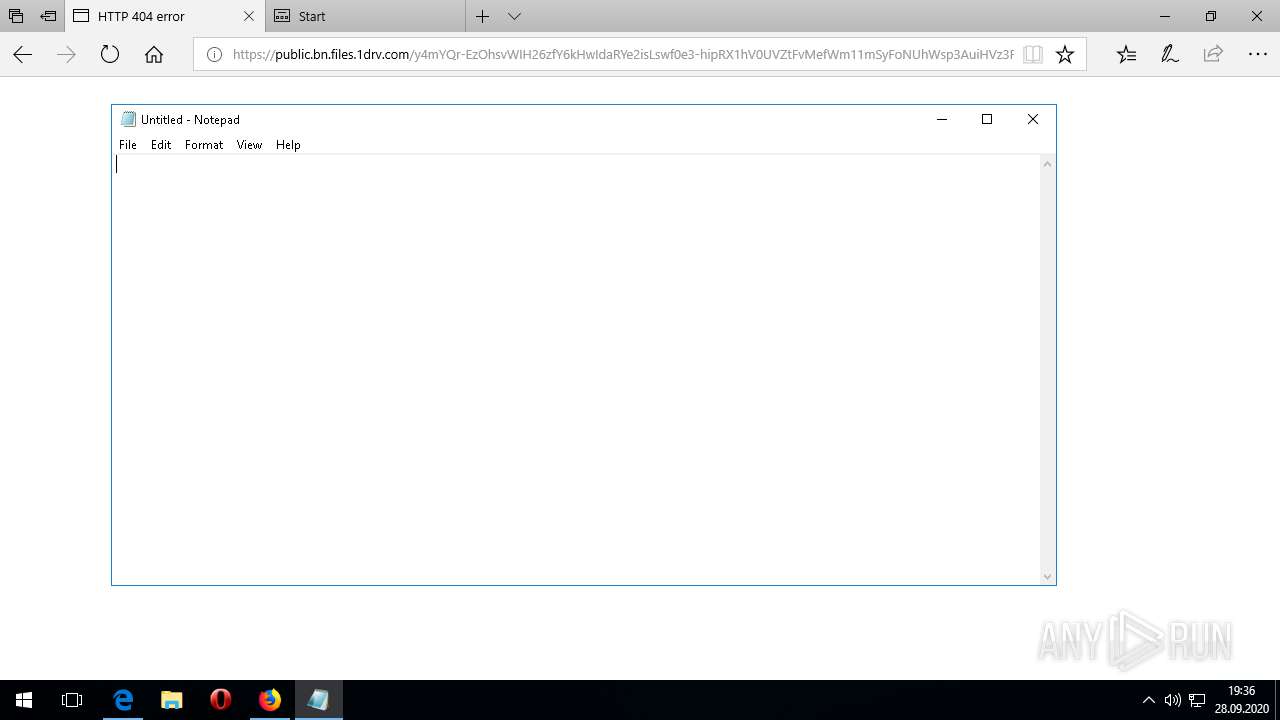Open Microsoft Edge from the taskbar
The width and height of the screenshot is (1280, 720).
(123, 700)
